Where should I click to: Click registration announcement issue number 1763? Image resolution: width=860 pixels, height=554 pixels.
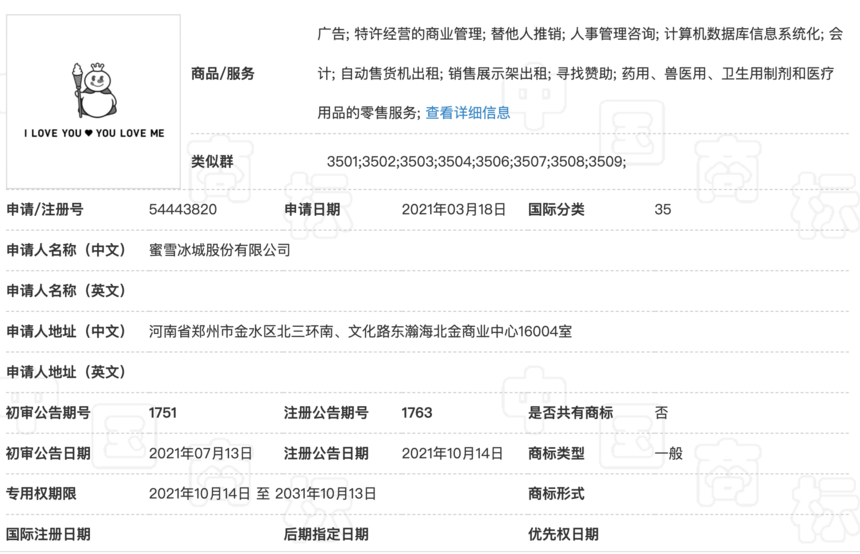coord(417,412)
